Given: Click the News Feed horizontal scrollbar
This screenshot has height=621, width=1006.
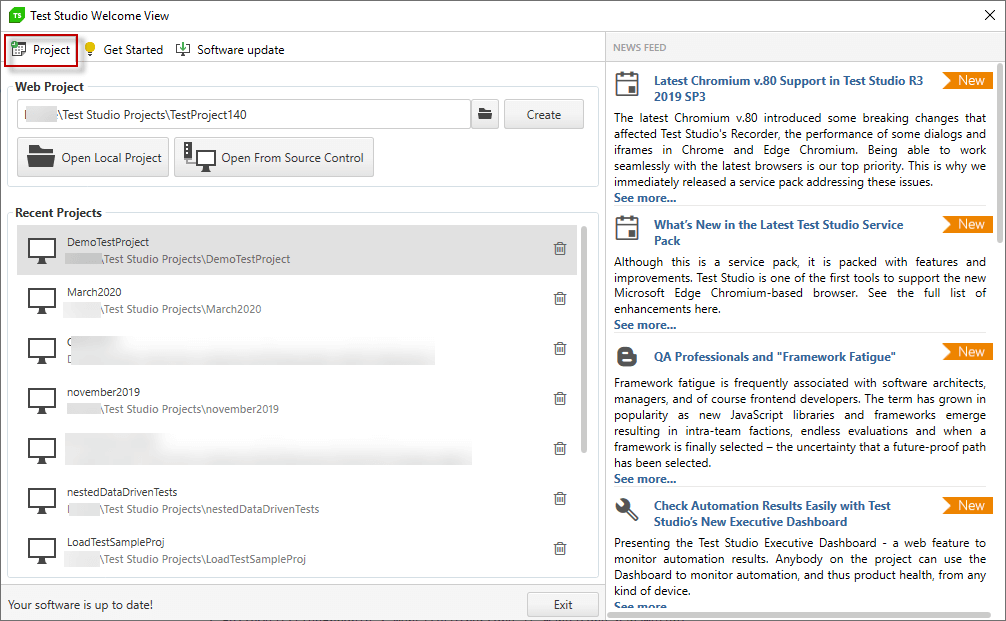Looking at the screenshot, I should [799, 615].
